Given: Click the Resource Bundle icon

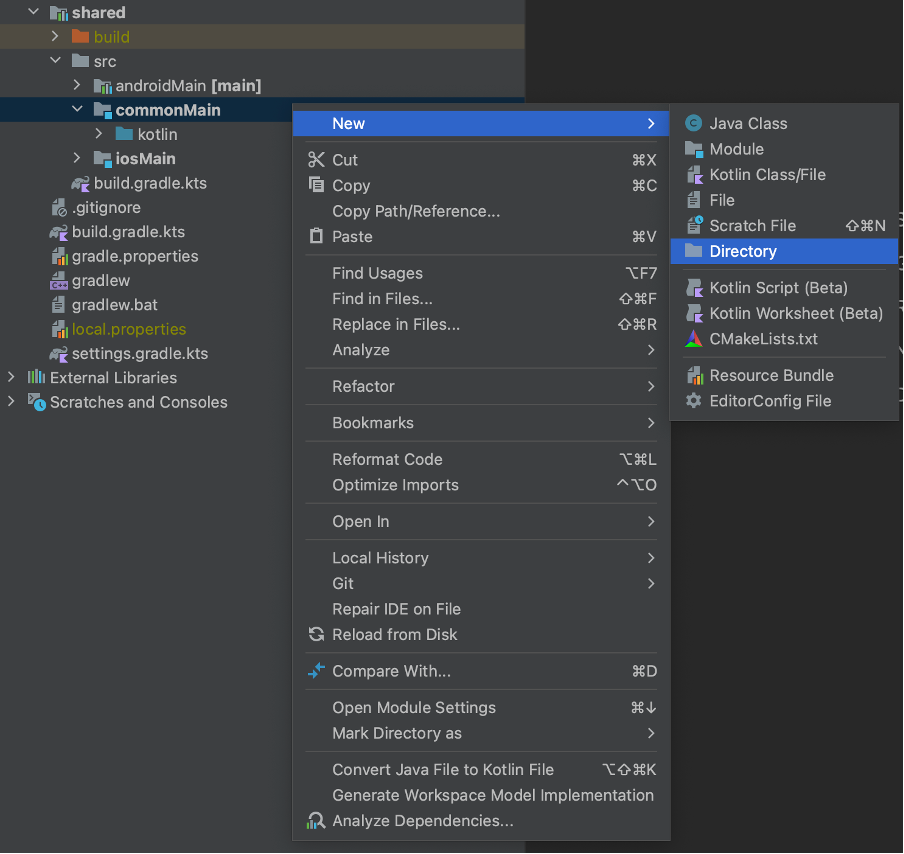Looking at the screenshot, I should [695, 375].
